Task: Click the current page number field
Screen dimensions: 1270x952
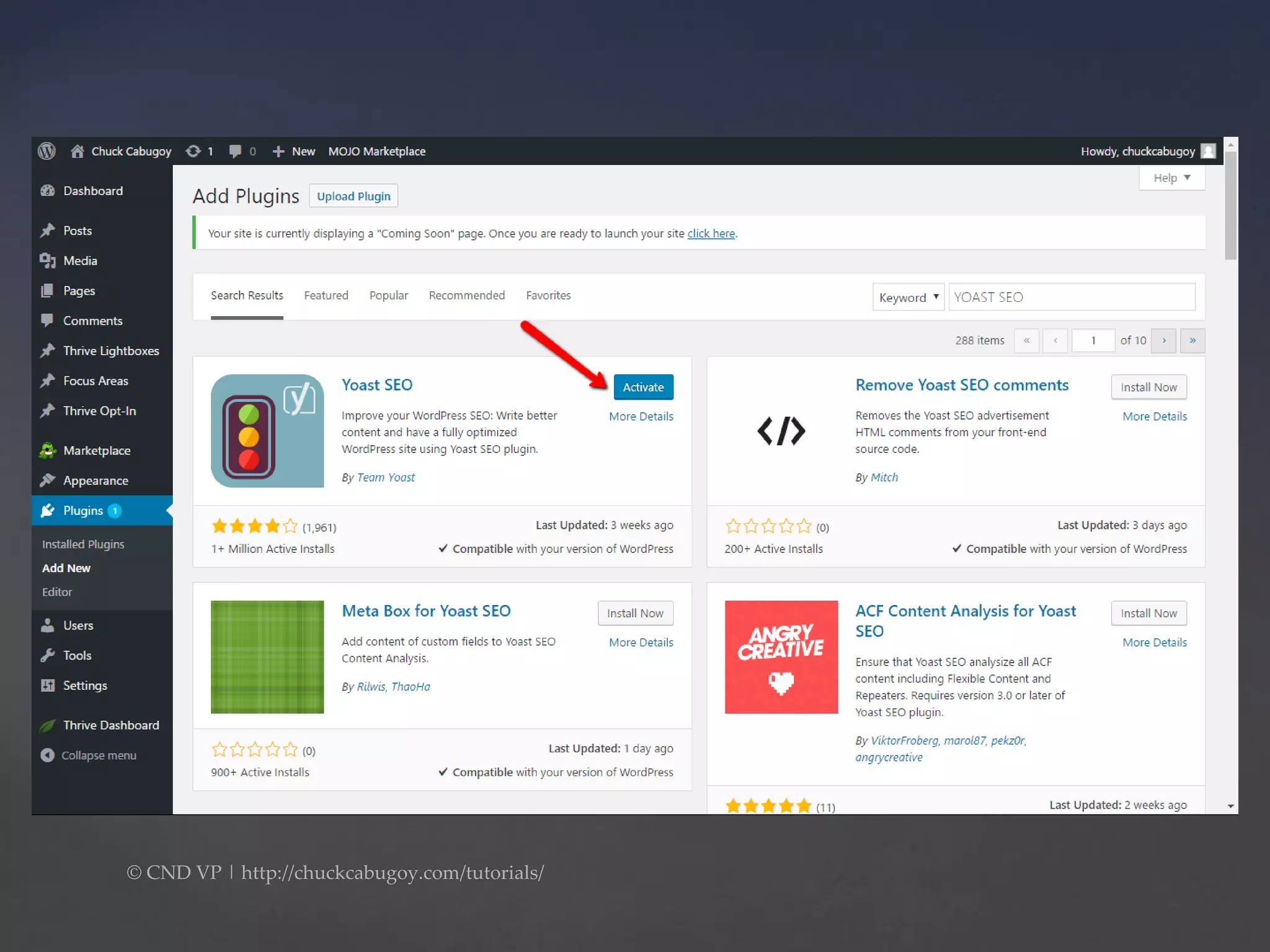Action: 1093,340
